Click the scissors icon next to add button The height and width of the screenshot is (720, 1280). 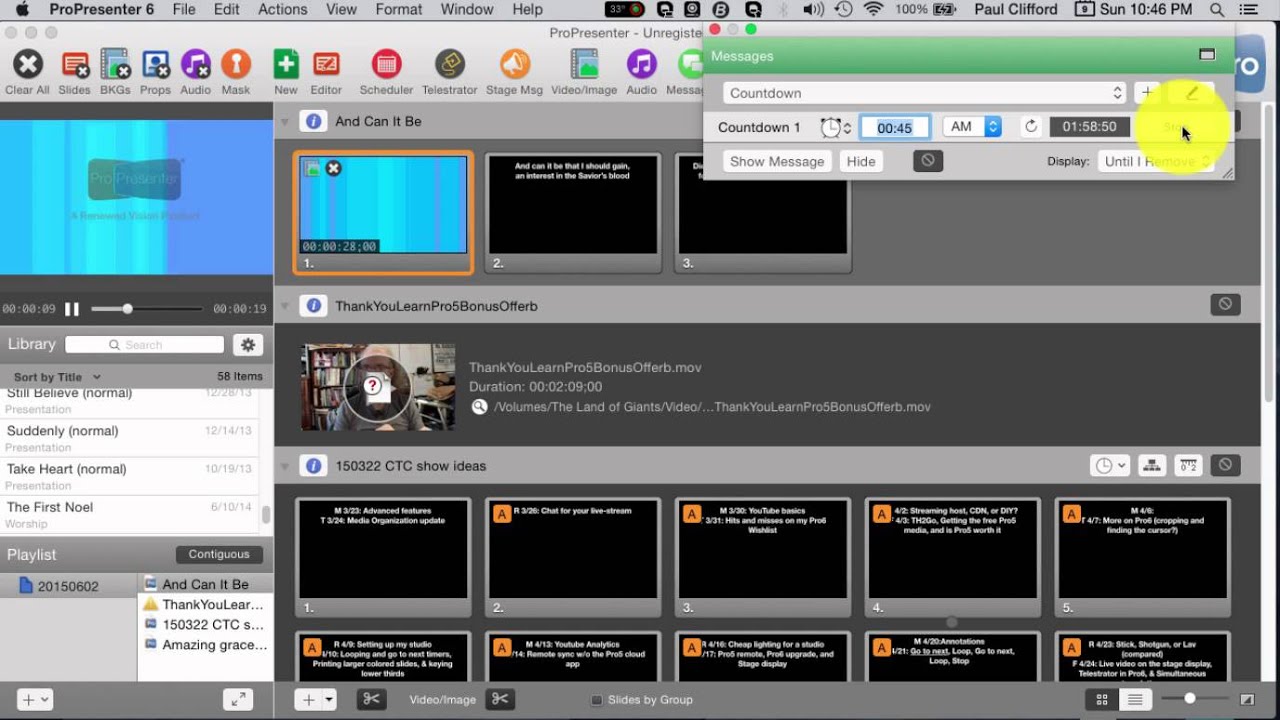tap(371, 699)
